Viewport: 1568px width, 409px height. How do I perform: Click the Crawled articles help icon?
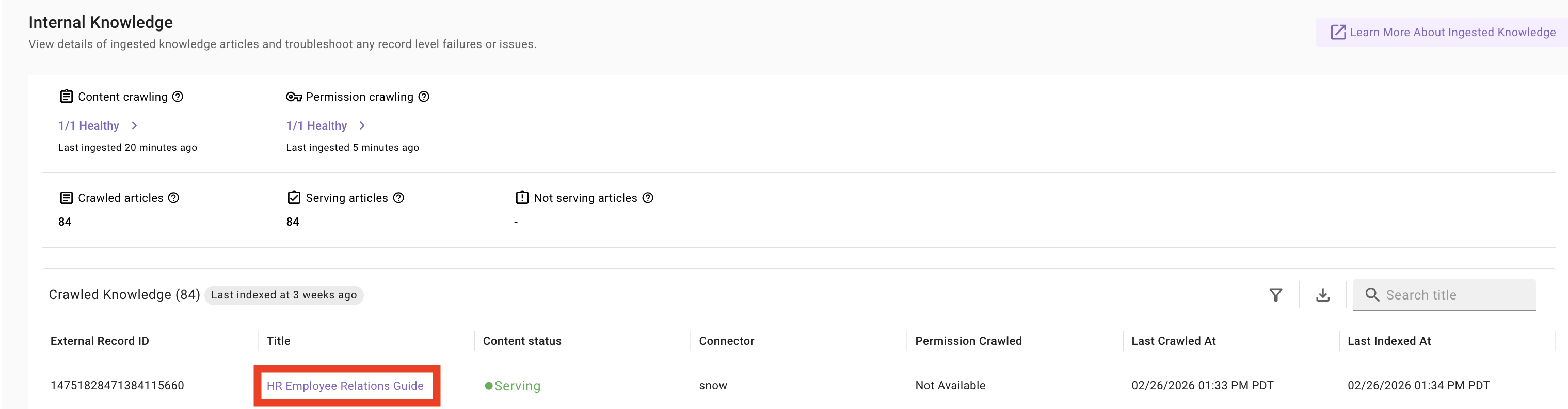pos(173,198)
